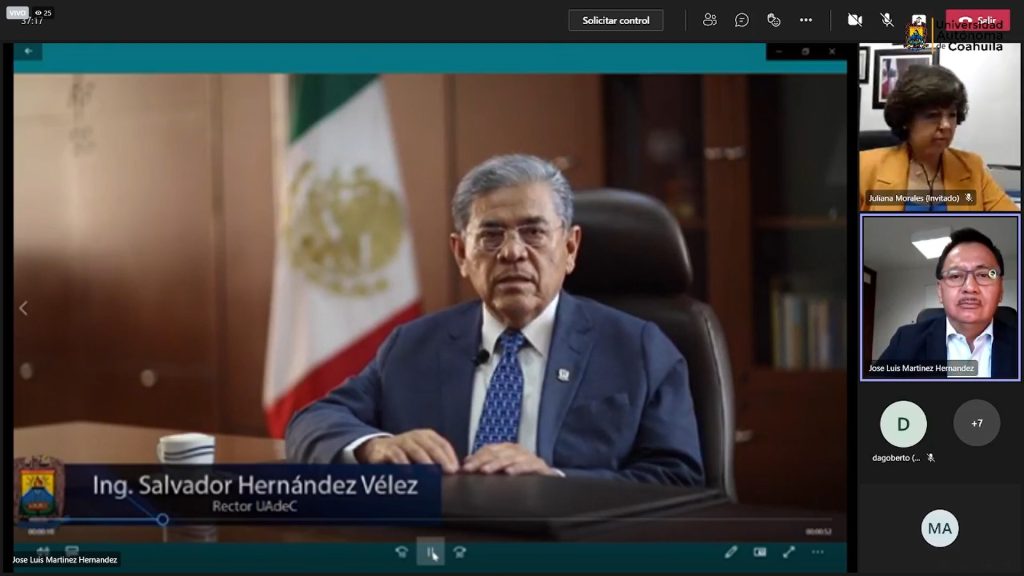Skip forward in the video player
The width and height of the screenshot is (1024, 576).
pyautogui.click(x=459, y=551)
